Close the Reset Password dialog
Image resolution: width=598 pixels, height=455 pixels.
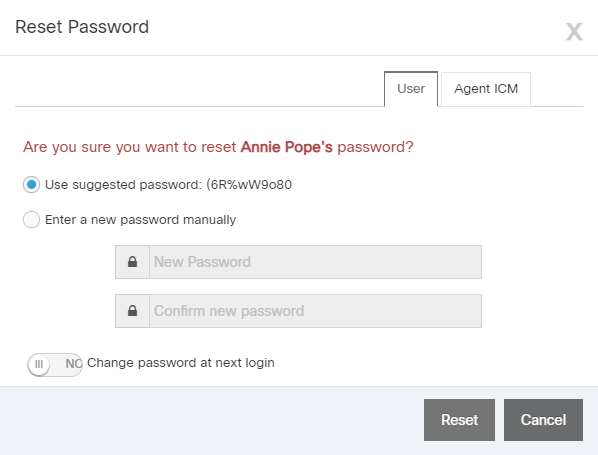point(574,32)
